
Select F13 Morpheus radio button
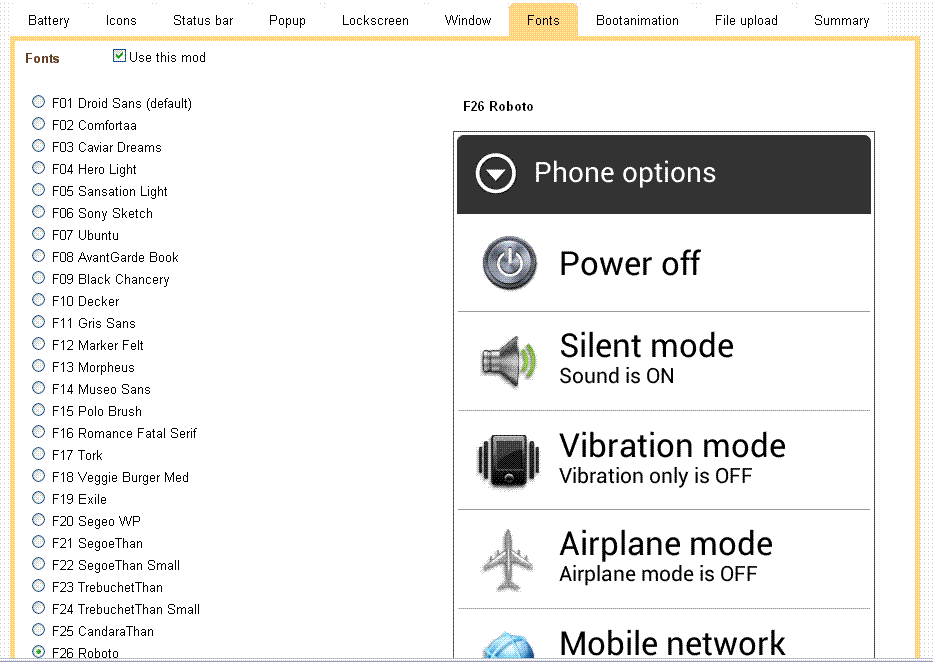39,366
